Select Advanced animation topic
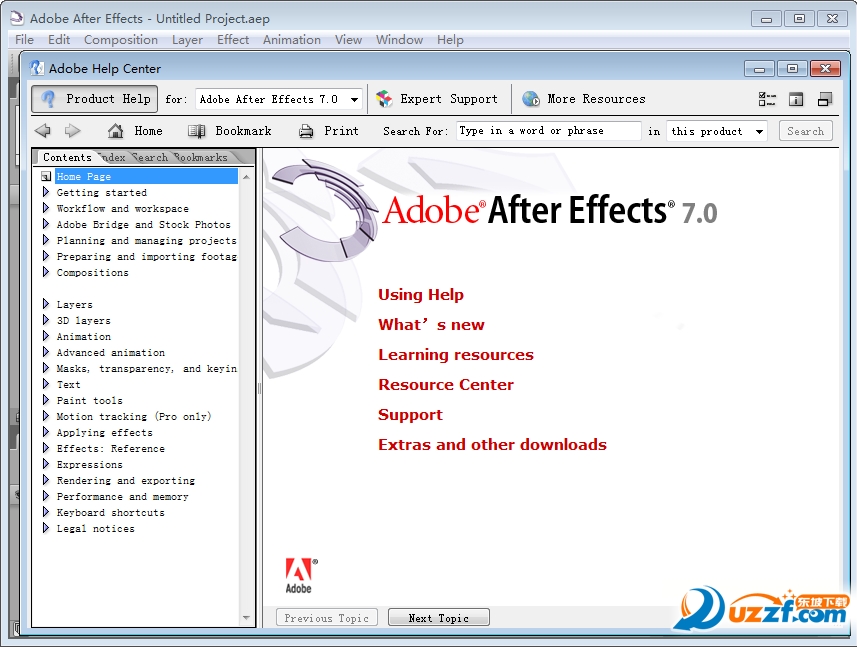 (x=110, y=352)
